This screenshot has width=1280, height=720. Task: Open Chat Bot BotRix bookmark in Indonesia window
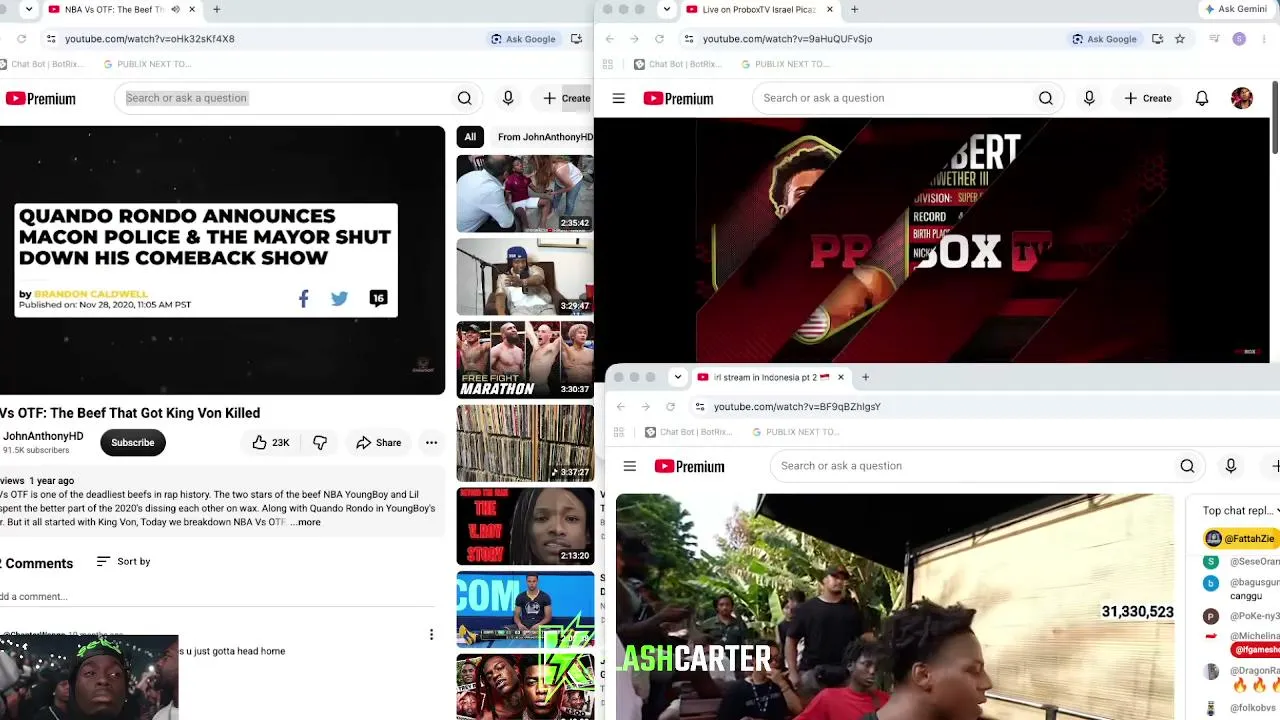(x=688, y=432)
